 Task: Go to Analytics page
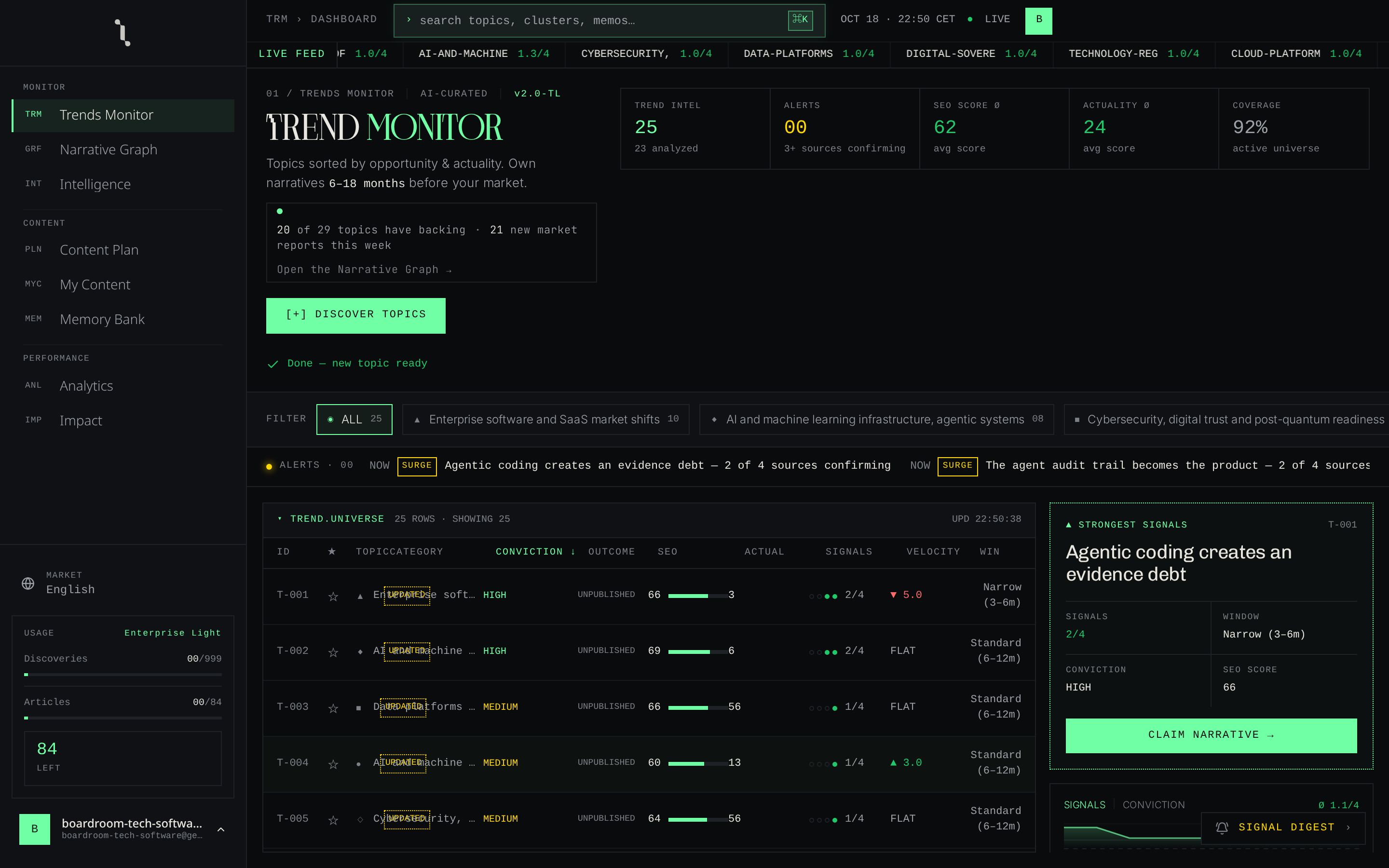point(123,386)
